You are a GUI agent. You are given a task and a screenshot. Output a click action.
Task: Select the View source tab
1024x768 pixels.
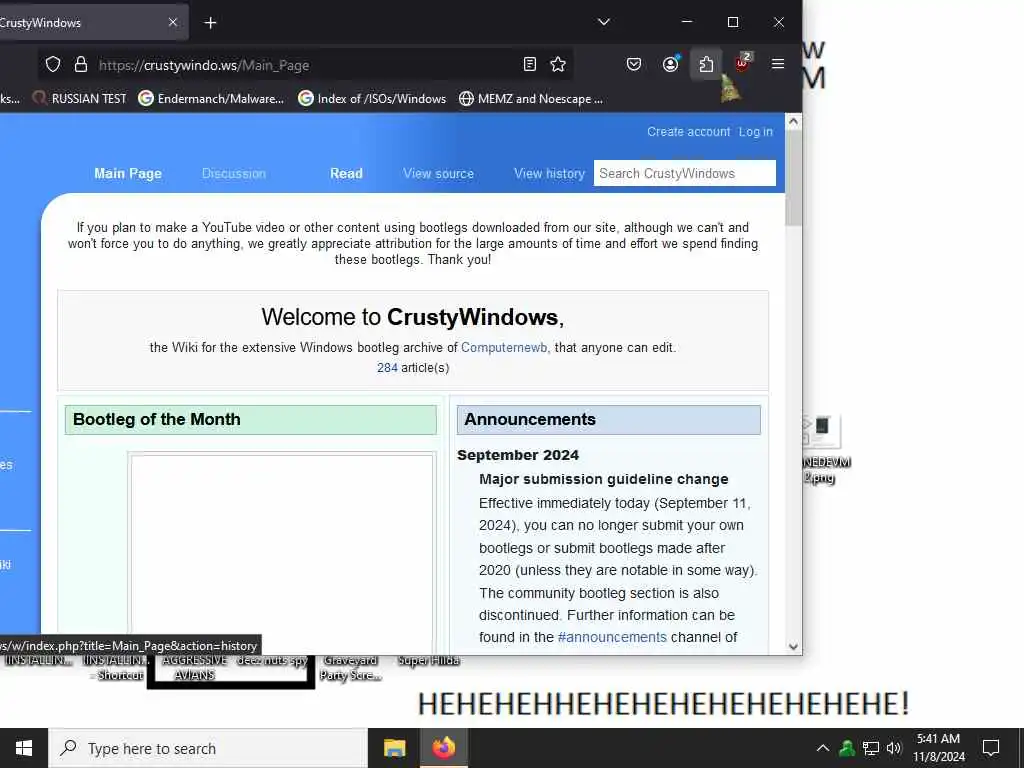click(438, 173)
